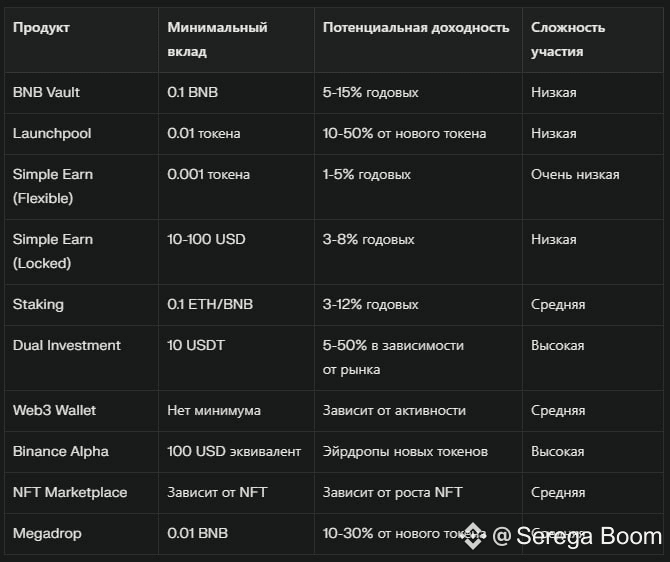
Task: Click the Serega Boom watermark text
Action: 577,536
